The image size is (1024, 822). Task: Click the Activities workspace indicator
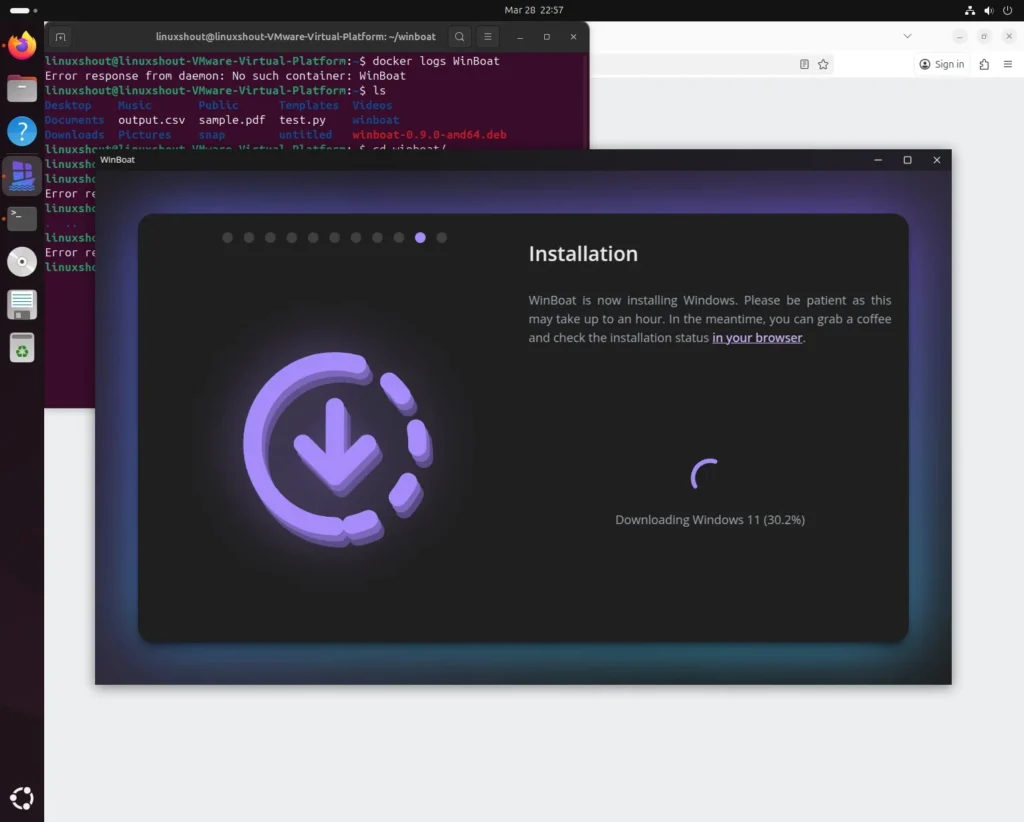point(24,10)
